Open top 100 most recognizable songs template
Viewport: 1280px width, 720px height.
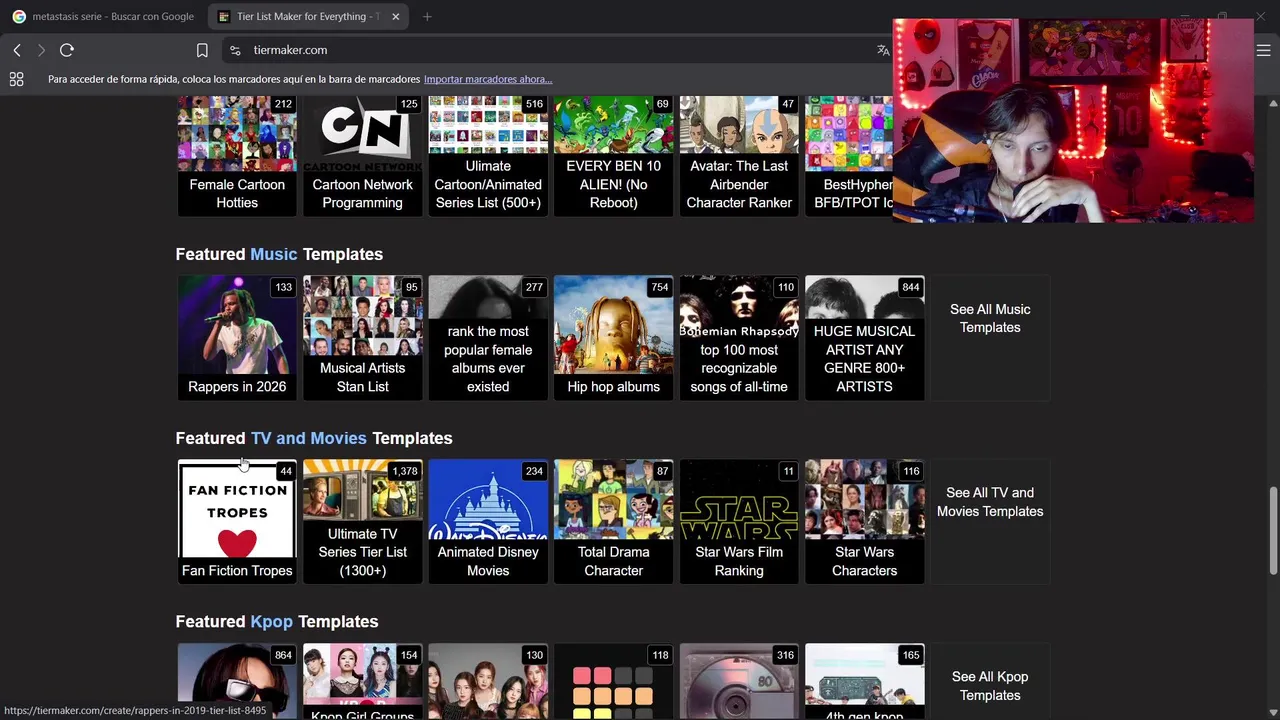click(739, 338)
